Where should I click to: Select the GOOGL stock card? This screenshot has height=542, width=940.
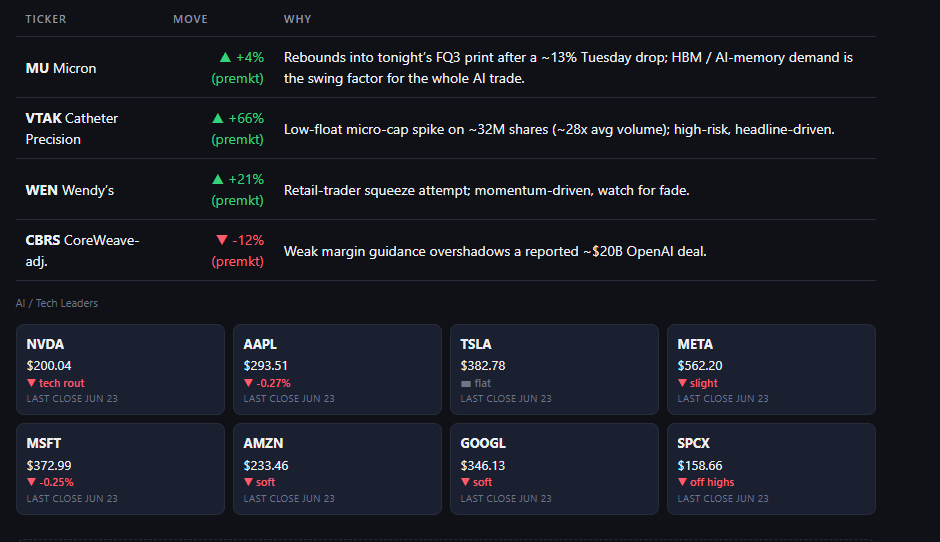555,469
